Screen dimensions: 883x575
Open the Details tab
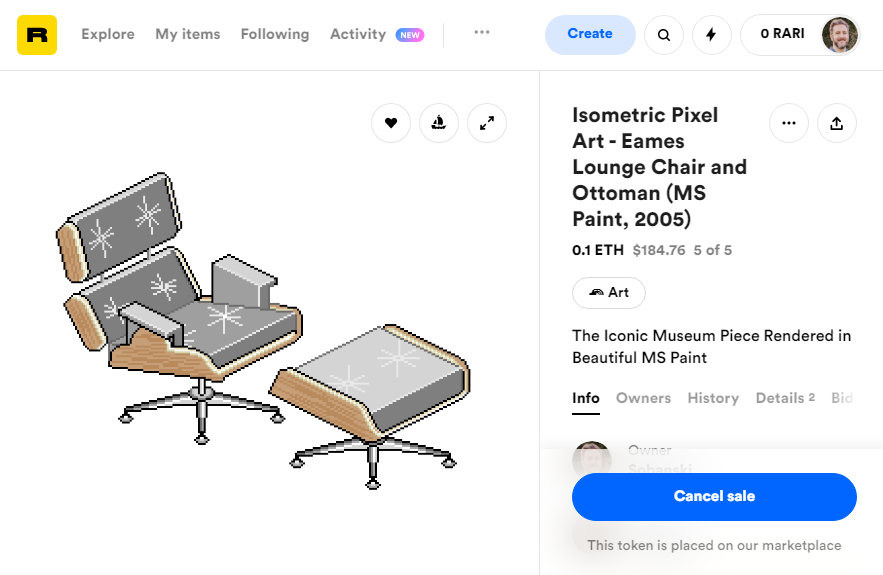point(785,398)
